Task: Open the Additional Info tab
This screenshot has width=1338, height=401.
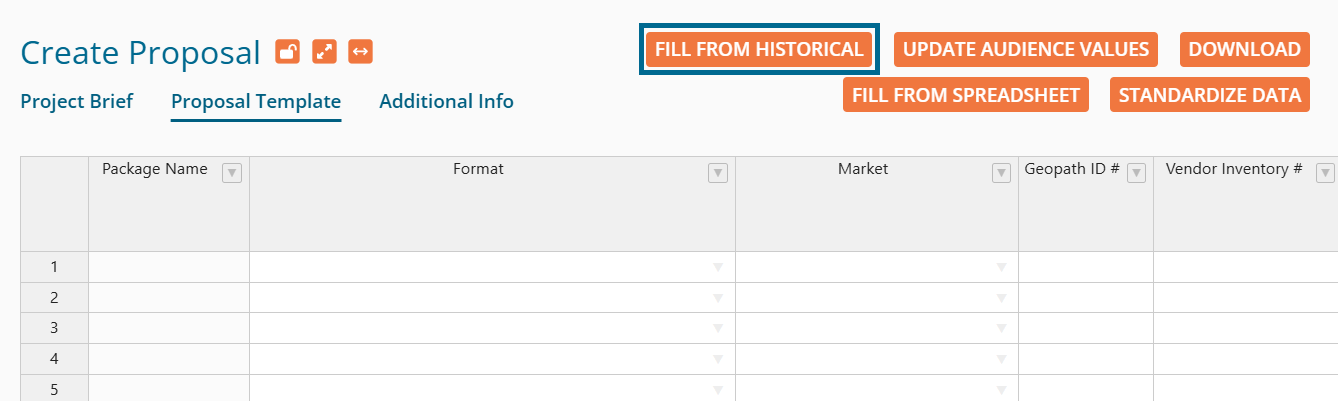Action: click(446, 101)
